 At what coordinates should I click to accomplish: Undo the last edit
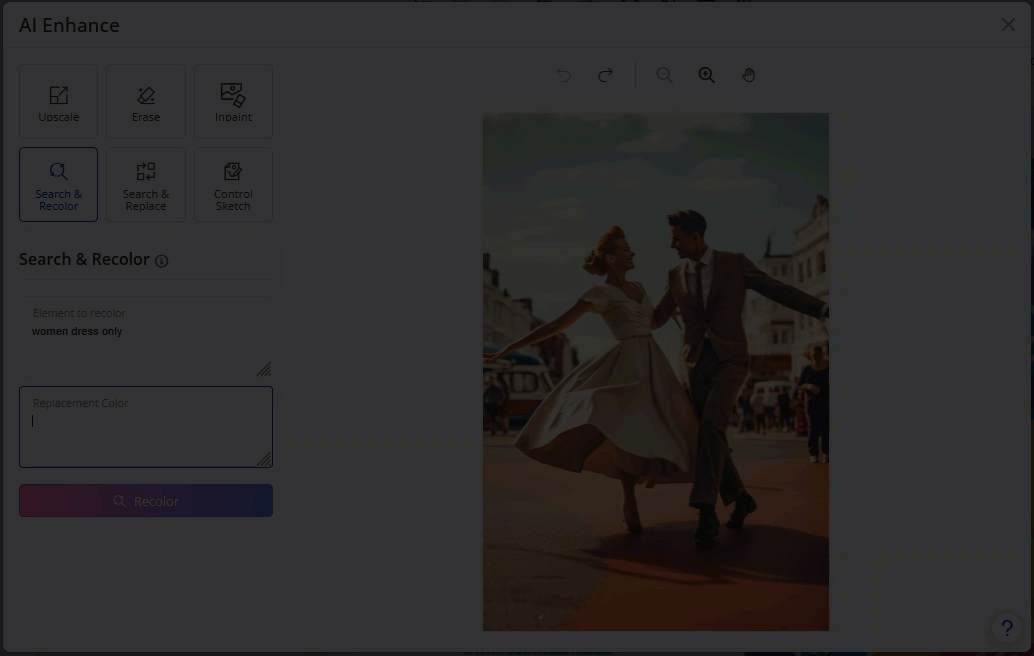(x=563, y=75)
